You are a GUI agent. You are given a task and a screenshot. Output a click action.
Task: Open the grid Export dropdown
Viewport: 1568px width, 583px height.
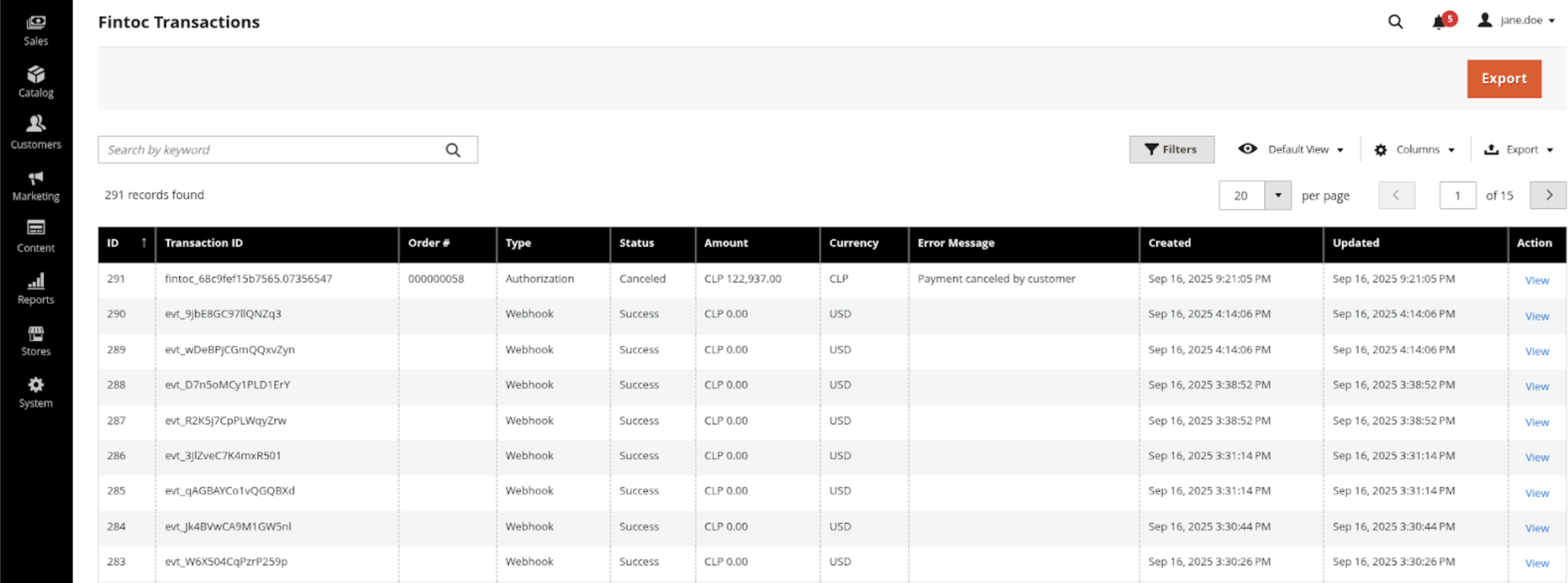(x=1518, y=150)
